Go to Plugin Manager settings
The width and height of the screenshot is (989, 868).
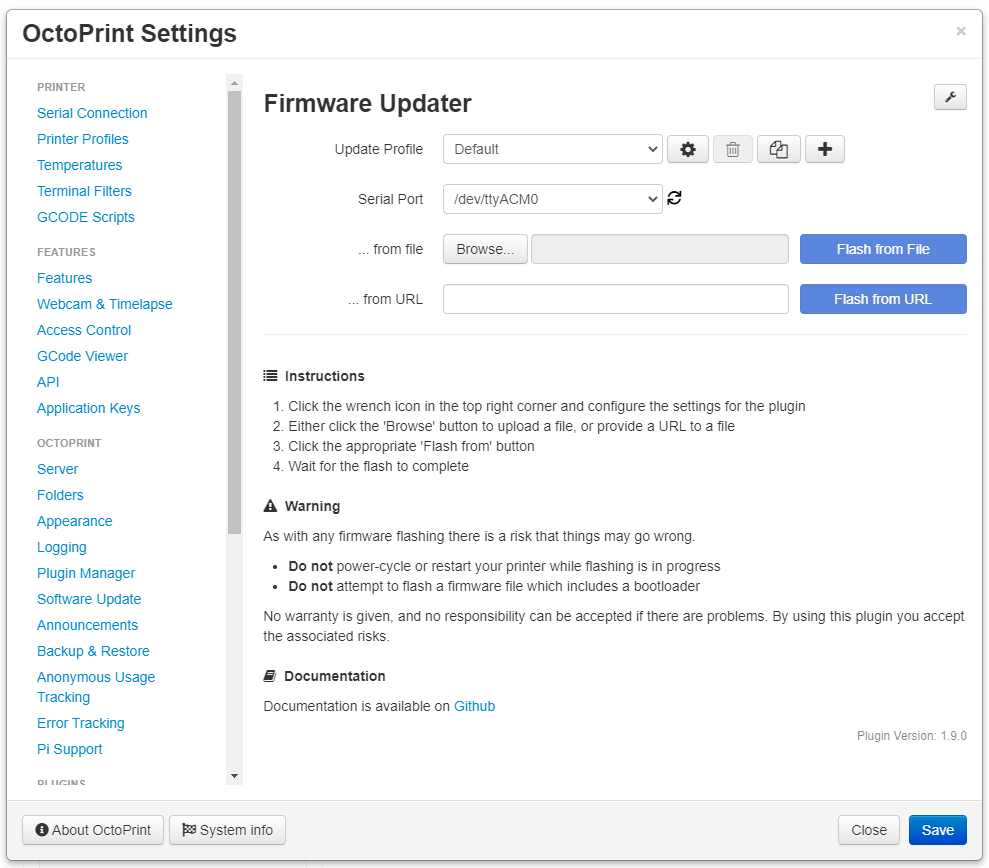click(x=85, y=573)
